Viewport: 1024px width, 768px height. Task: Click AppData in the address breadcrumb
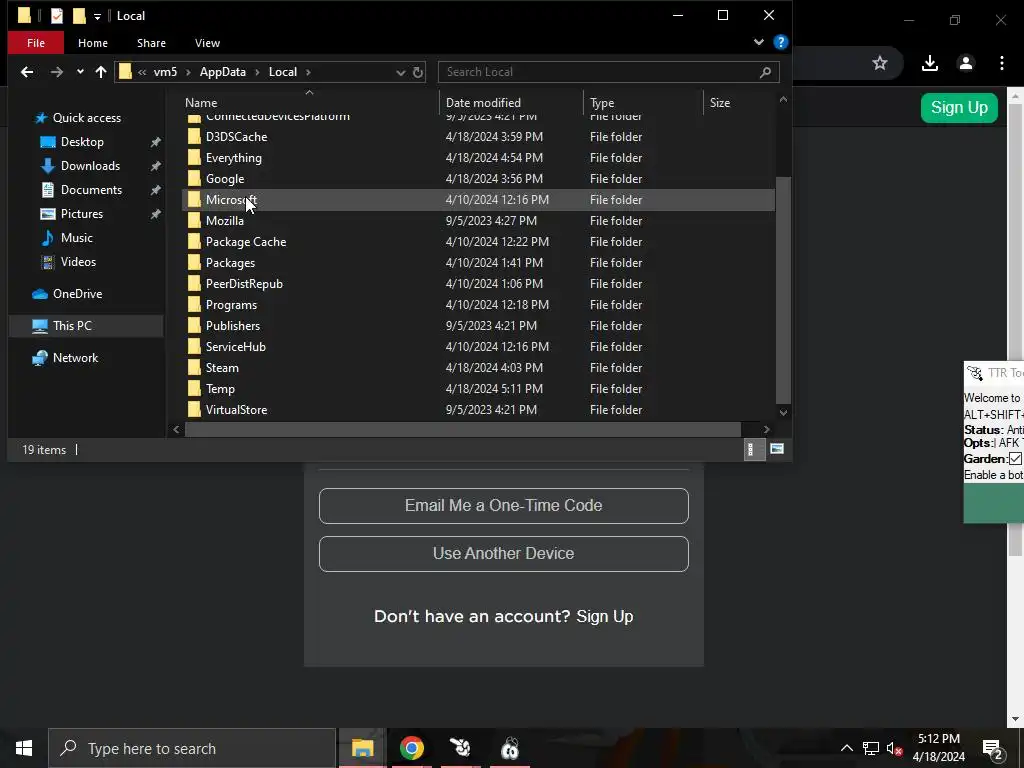click(x=223, y=72)
